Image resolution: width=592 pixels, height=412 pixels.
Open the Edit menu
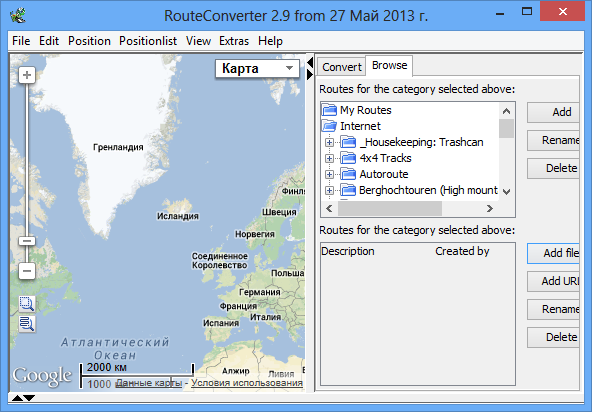(49, 41)
